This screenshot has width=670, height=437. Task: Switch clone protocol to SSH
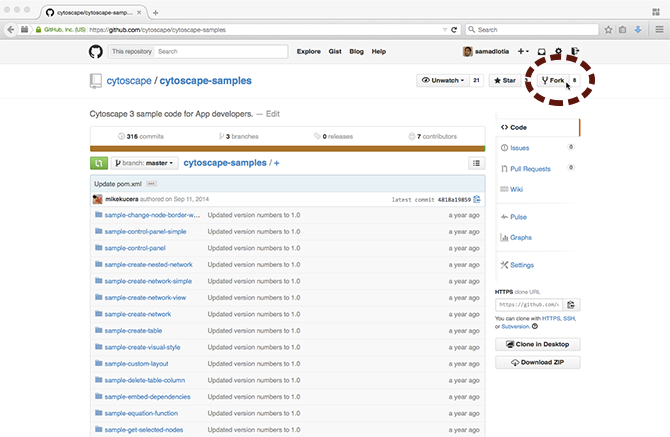tap(569, 319)
